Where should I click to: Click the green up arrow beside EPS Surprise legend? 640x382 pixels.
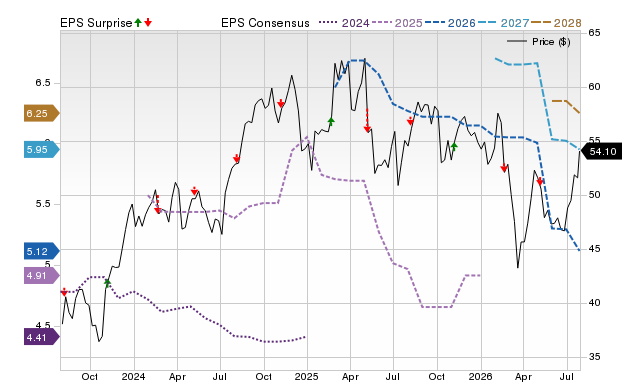point(138,22)
